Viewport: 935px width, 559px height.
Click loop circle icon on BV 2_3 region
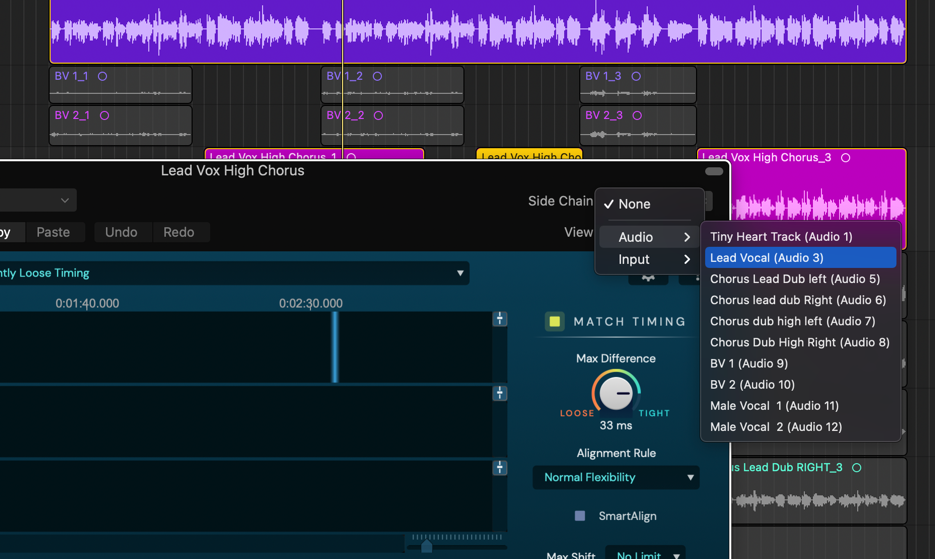[x=637, y=115]
